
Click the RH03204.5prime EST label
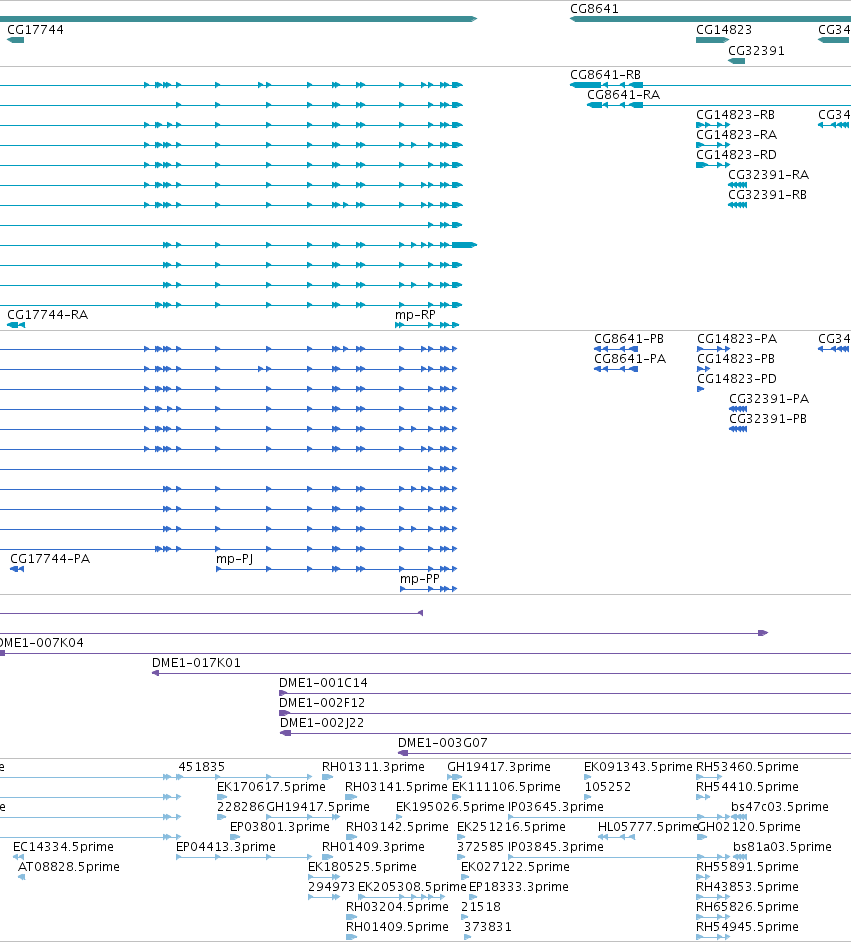click(x=397, y=907)
